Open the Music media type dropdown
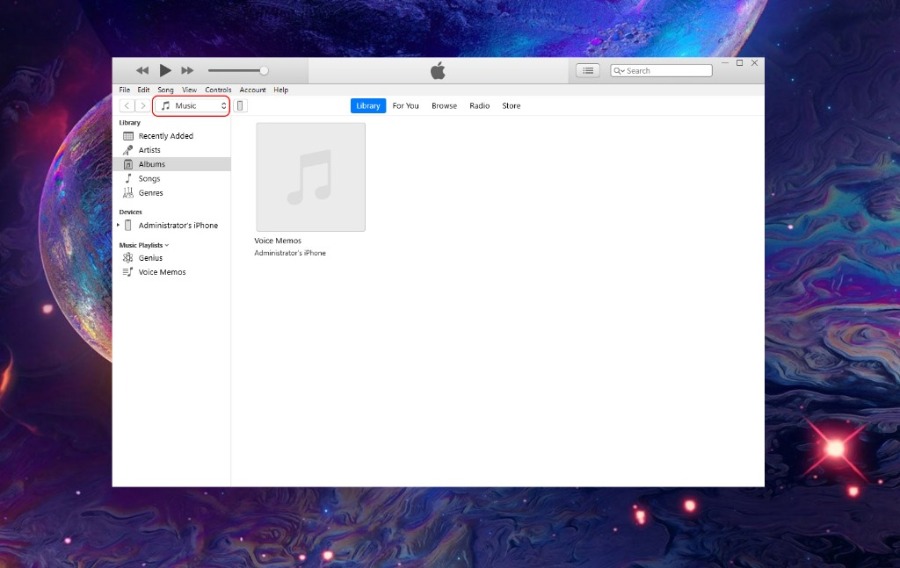The height and width of the screenshot is (568, 900). pyautogui.click(x=192, y=106)
